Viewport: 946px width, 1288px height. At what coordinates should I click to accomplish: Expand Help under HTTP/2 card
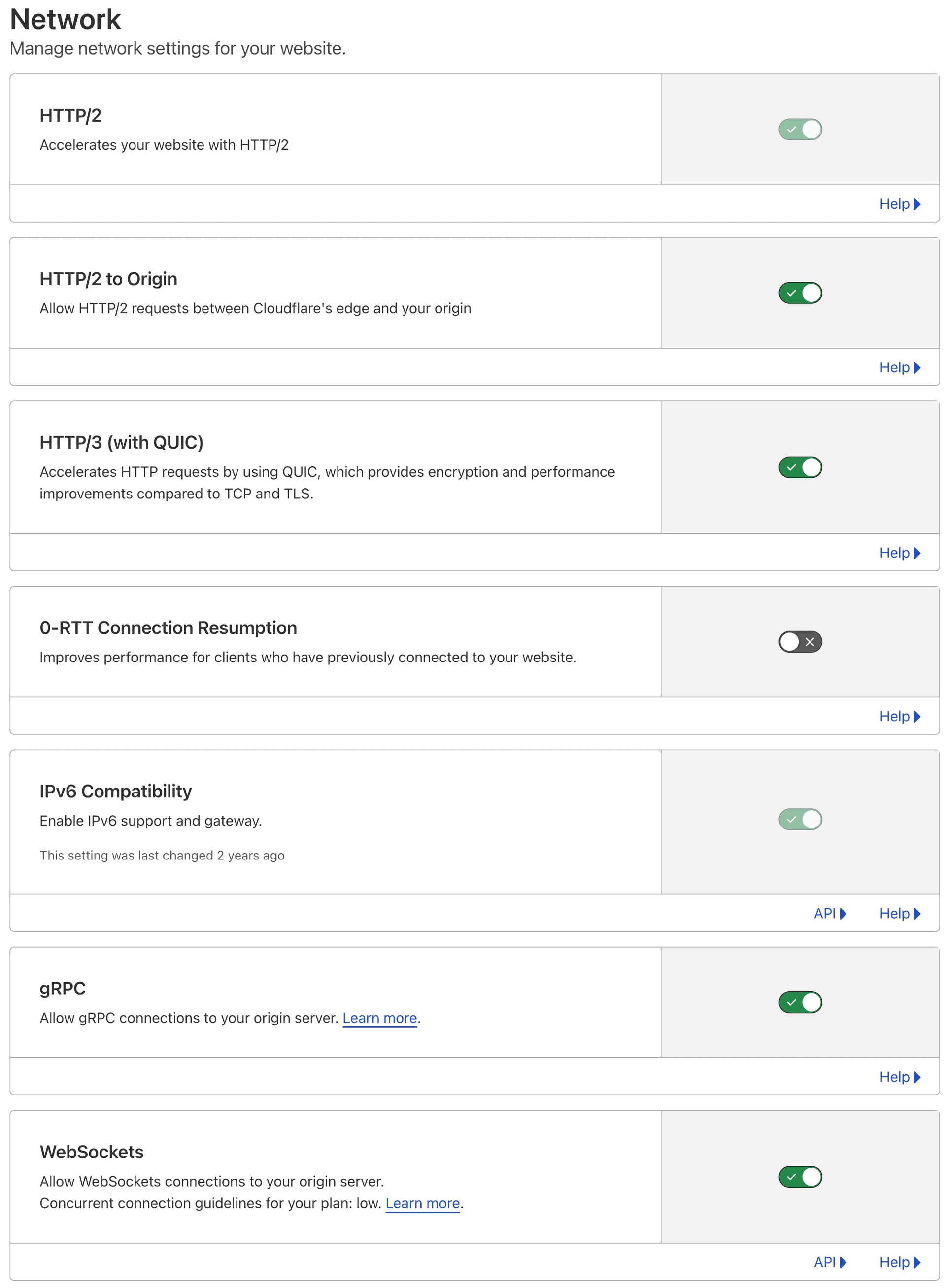point(899,204)
